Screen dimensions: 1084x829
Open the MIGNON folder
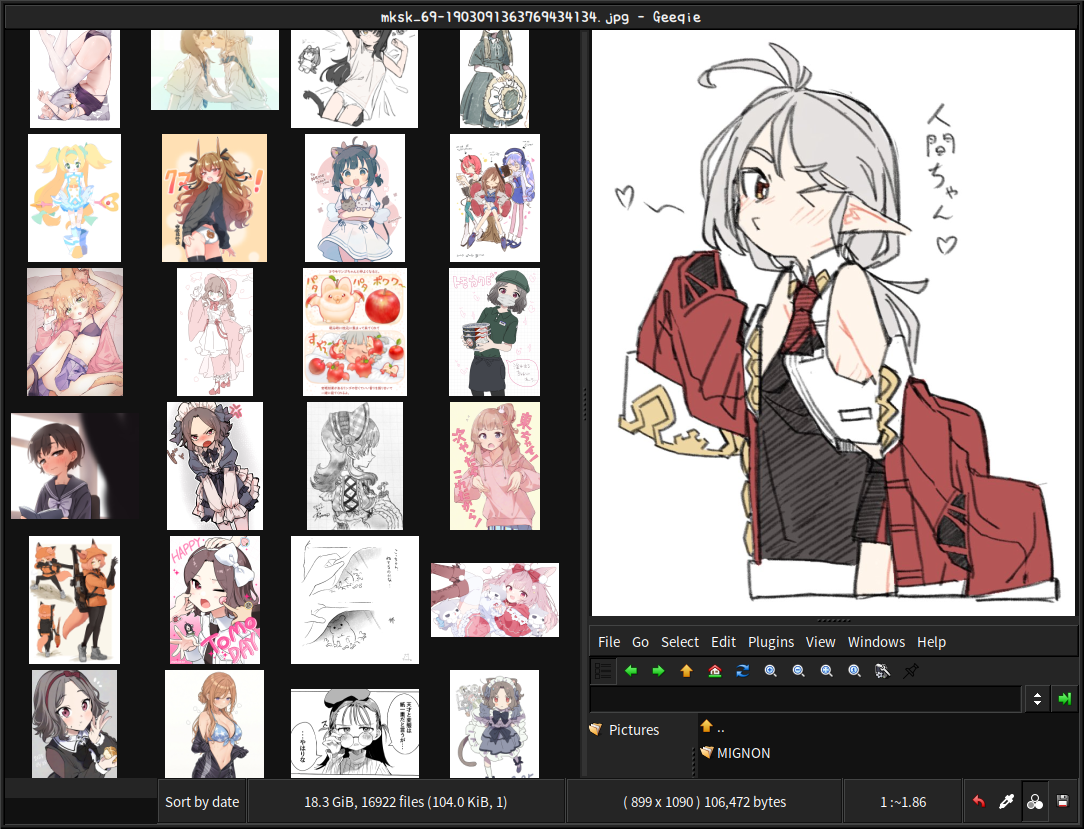click(x=743, y=753)
